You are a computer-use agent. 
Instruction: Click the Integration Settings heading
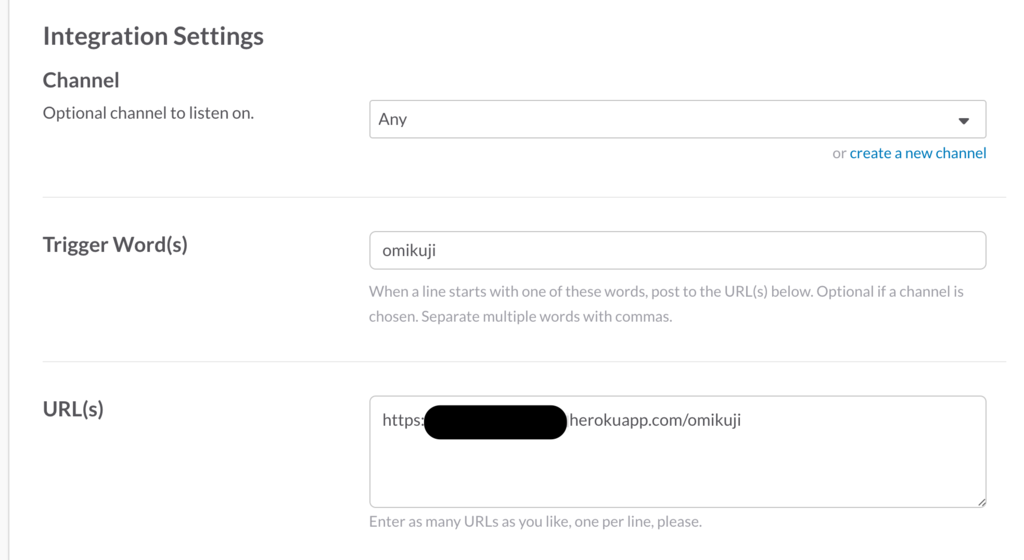click(153, 36)
